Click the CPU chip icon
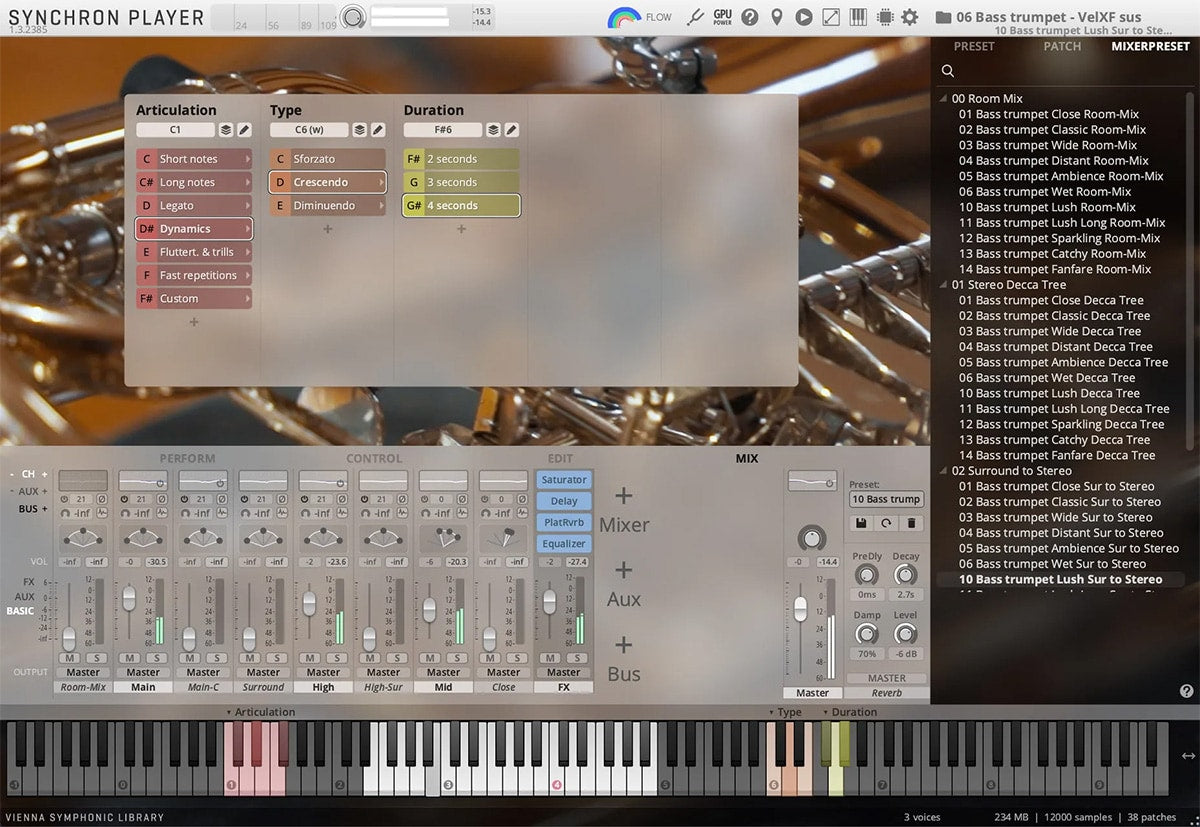This screenshot has height=827, width=1200. coord(884,17)
